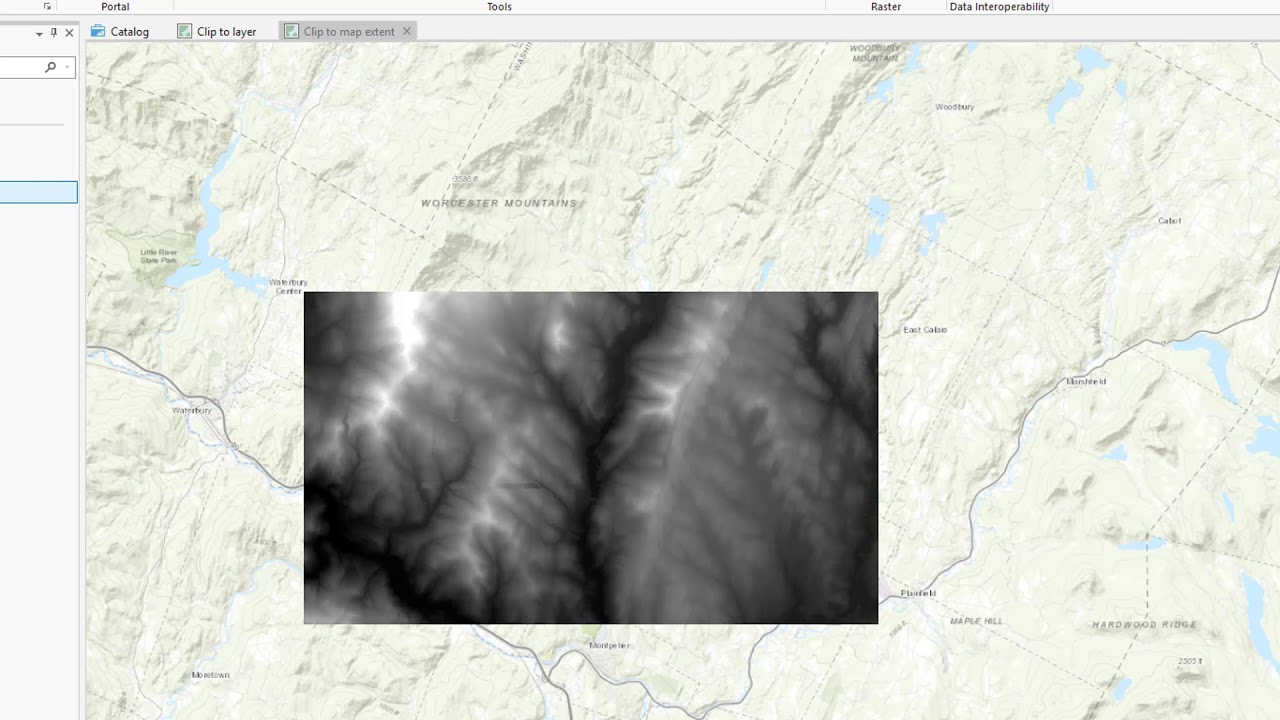
Task: Click the Little River State Park label
Action: (158, 256)
